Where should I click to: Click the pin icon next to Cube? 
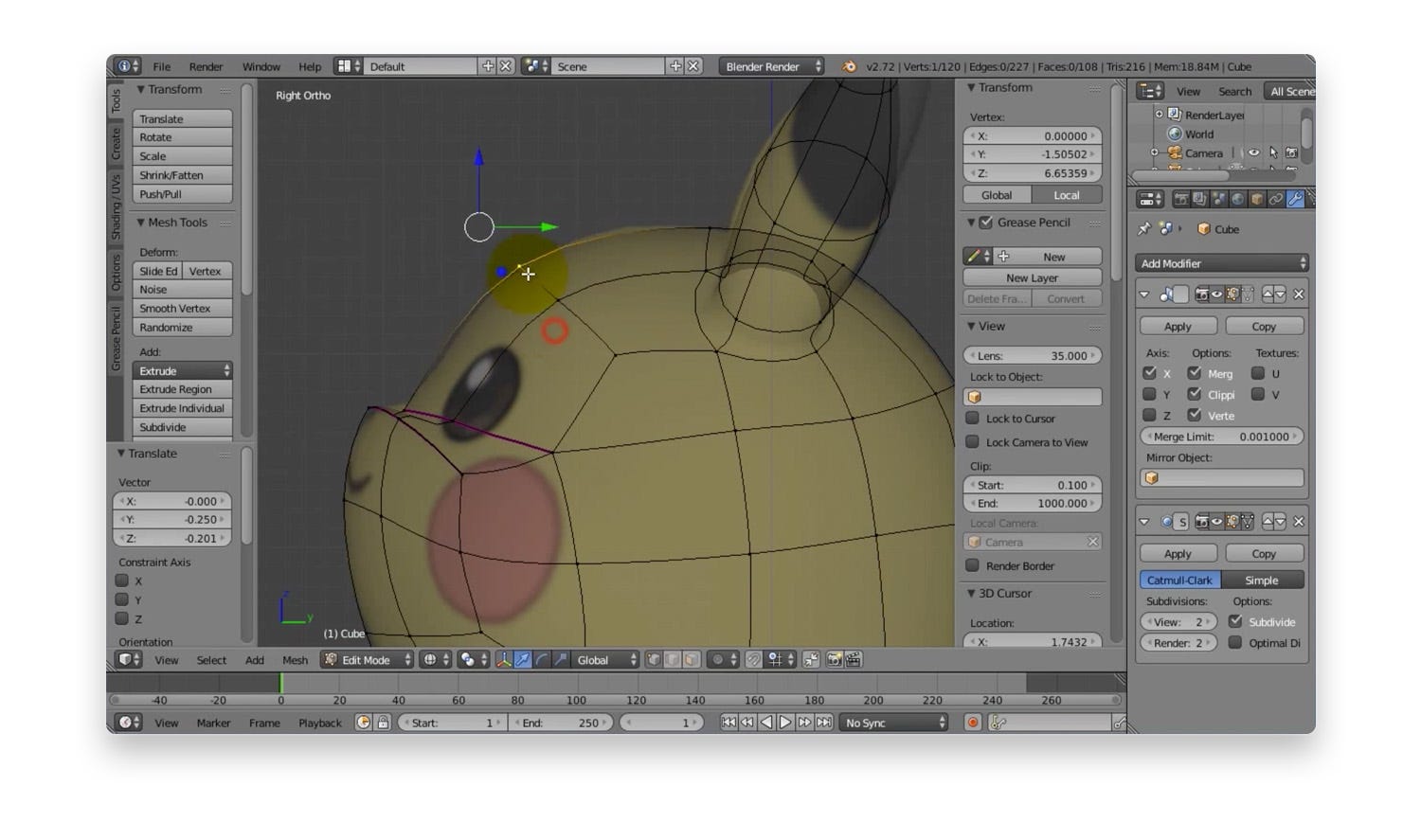(1144, 229)
